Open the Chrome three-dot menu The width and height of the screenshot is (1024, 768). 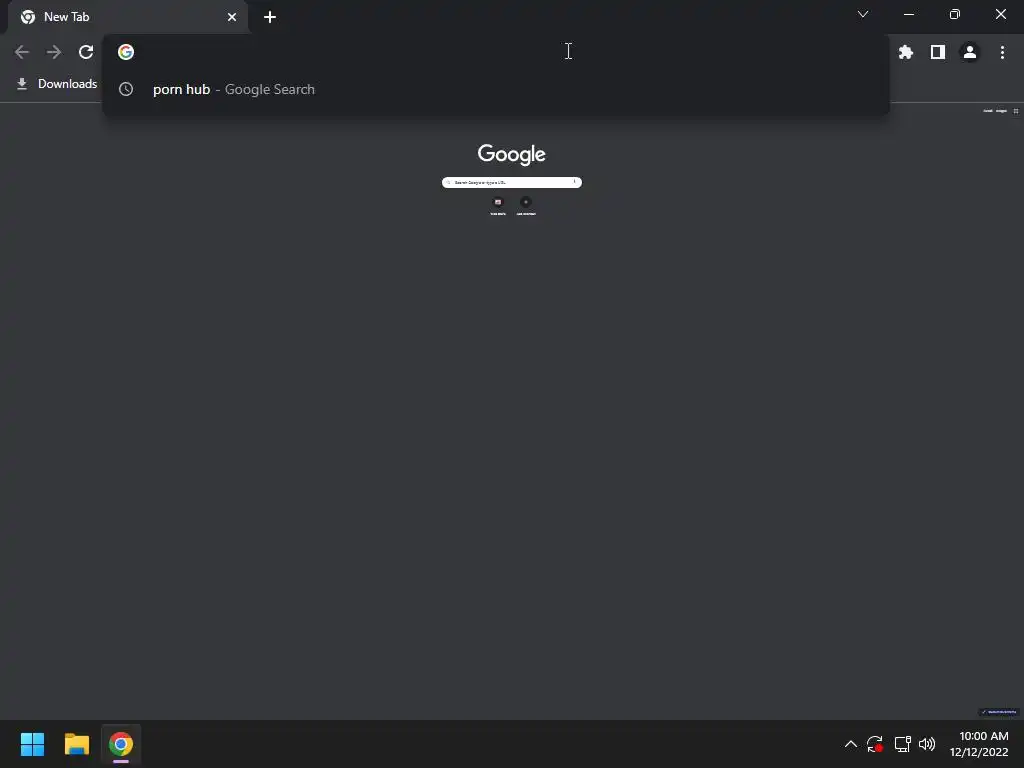(1002, 52)
